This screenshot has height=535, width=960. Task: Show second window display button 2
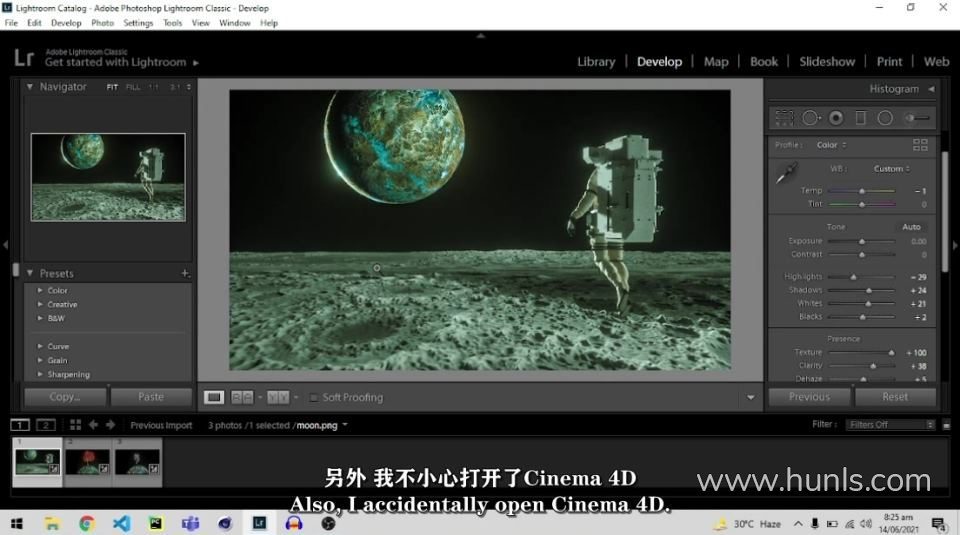46,424
